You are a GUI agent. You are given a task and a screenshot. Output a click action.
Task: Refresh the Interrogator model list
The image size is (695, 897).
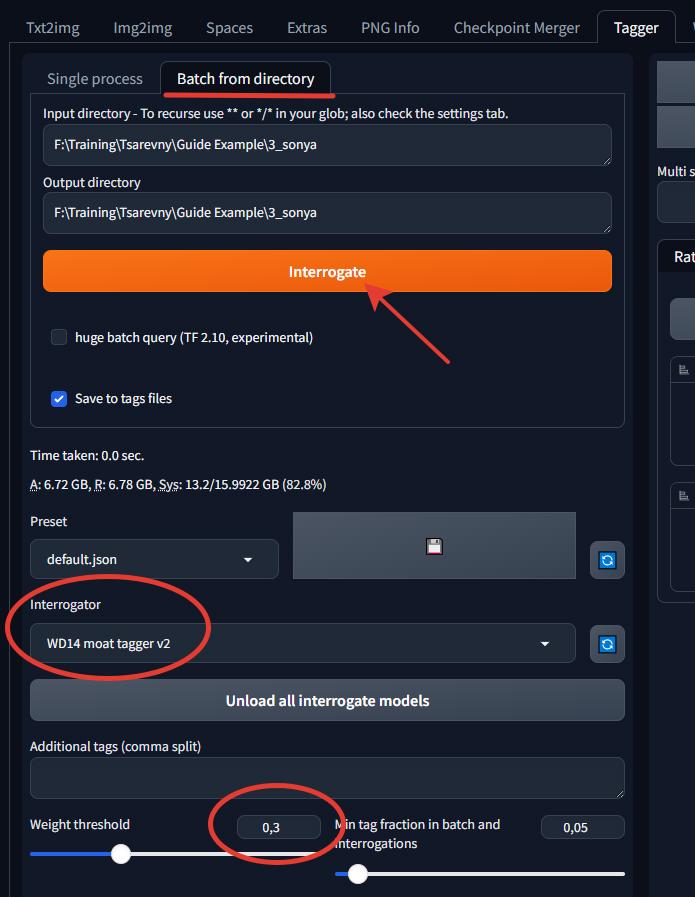[x=607, y=644]
